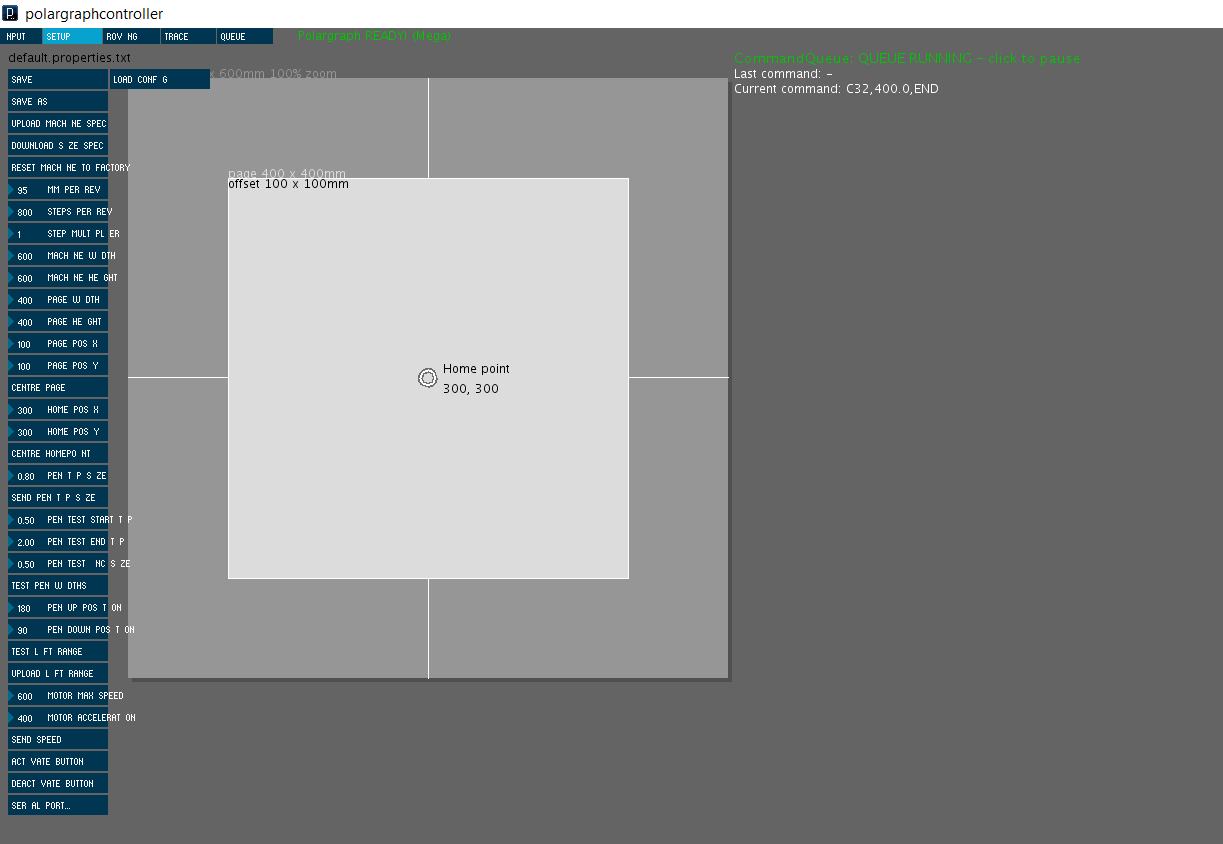The image size is (1223, 844).
Task: Open the Queue tab
Action: tap(244, 36)
